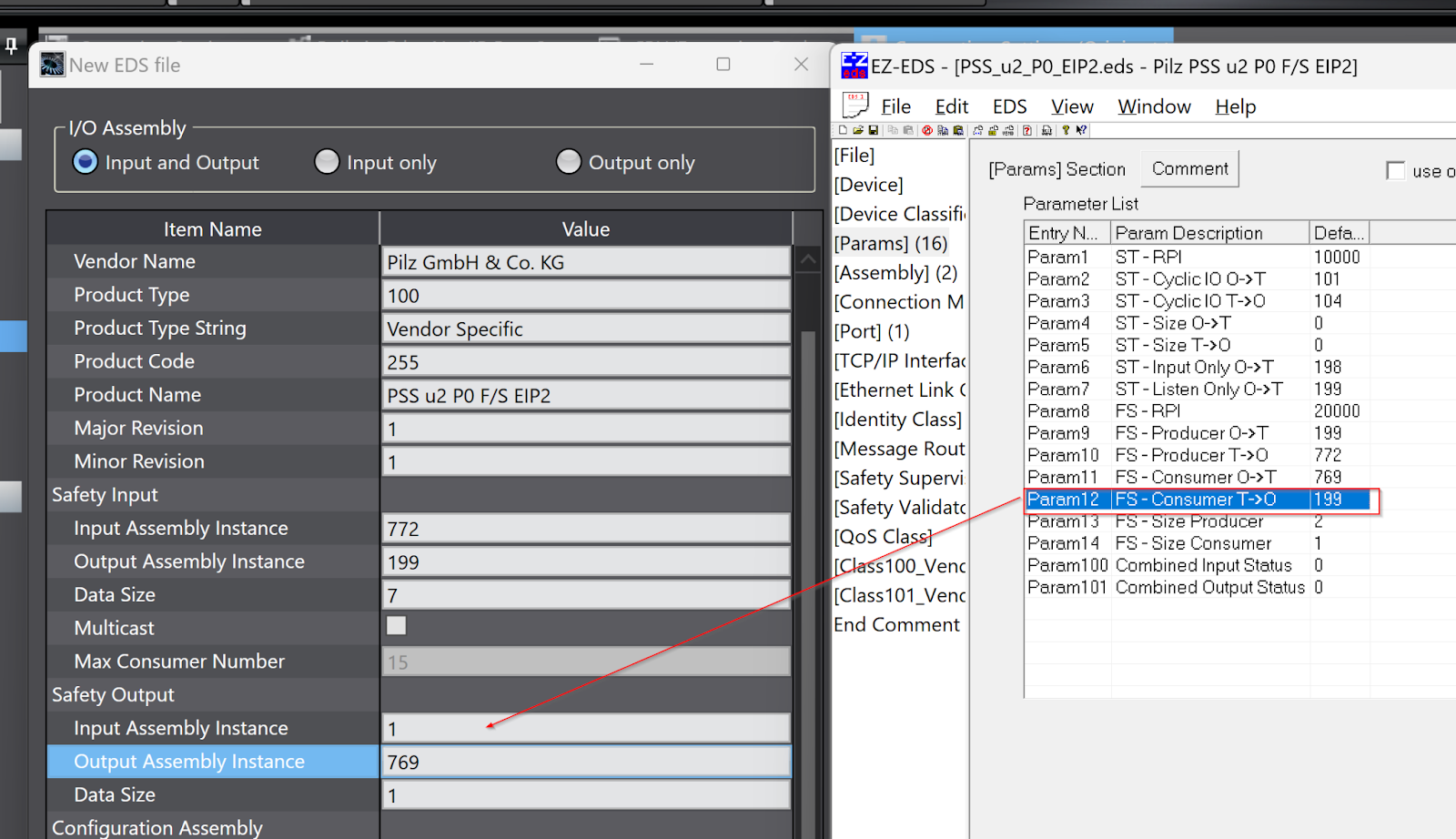1456x839 pixels.
Task: Click the Item Name column header
Action: (213, 228)
